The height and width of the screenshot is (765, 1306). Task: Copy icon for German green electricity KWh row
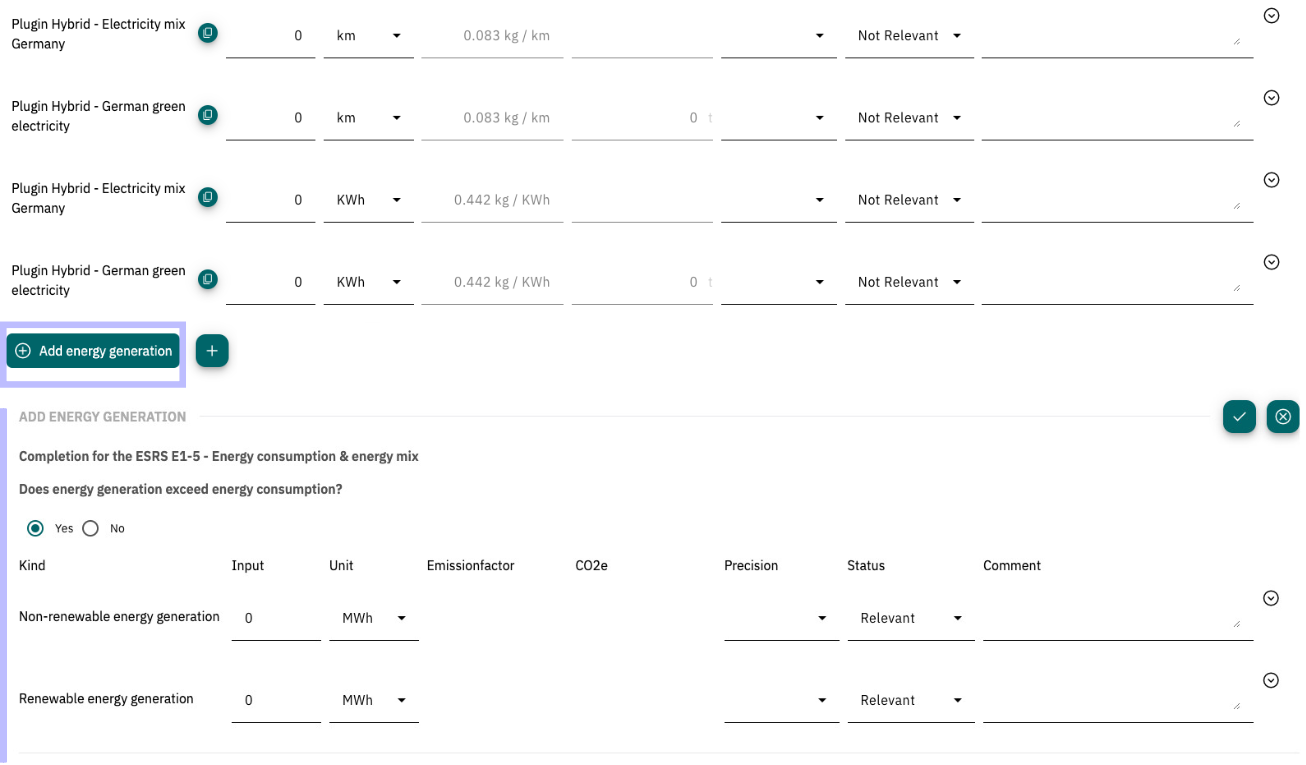tap(207, 279)
